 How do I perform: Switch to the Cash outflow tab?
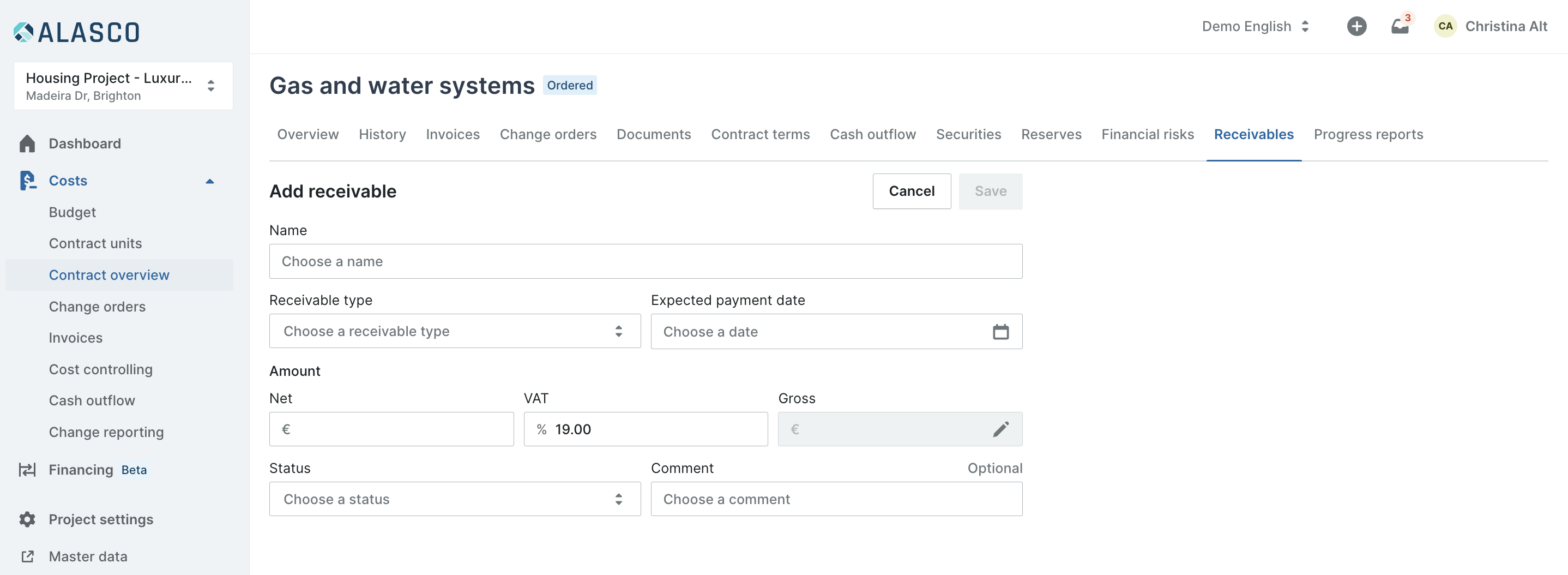click(x=872, y=135)
